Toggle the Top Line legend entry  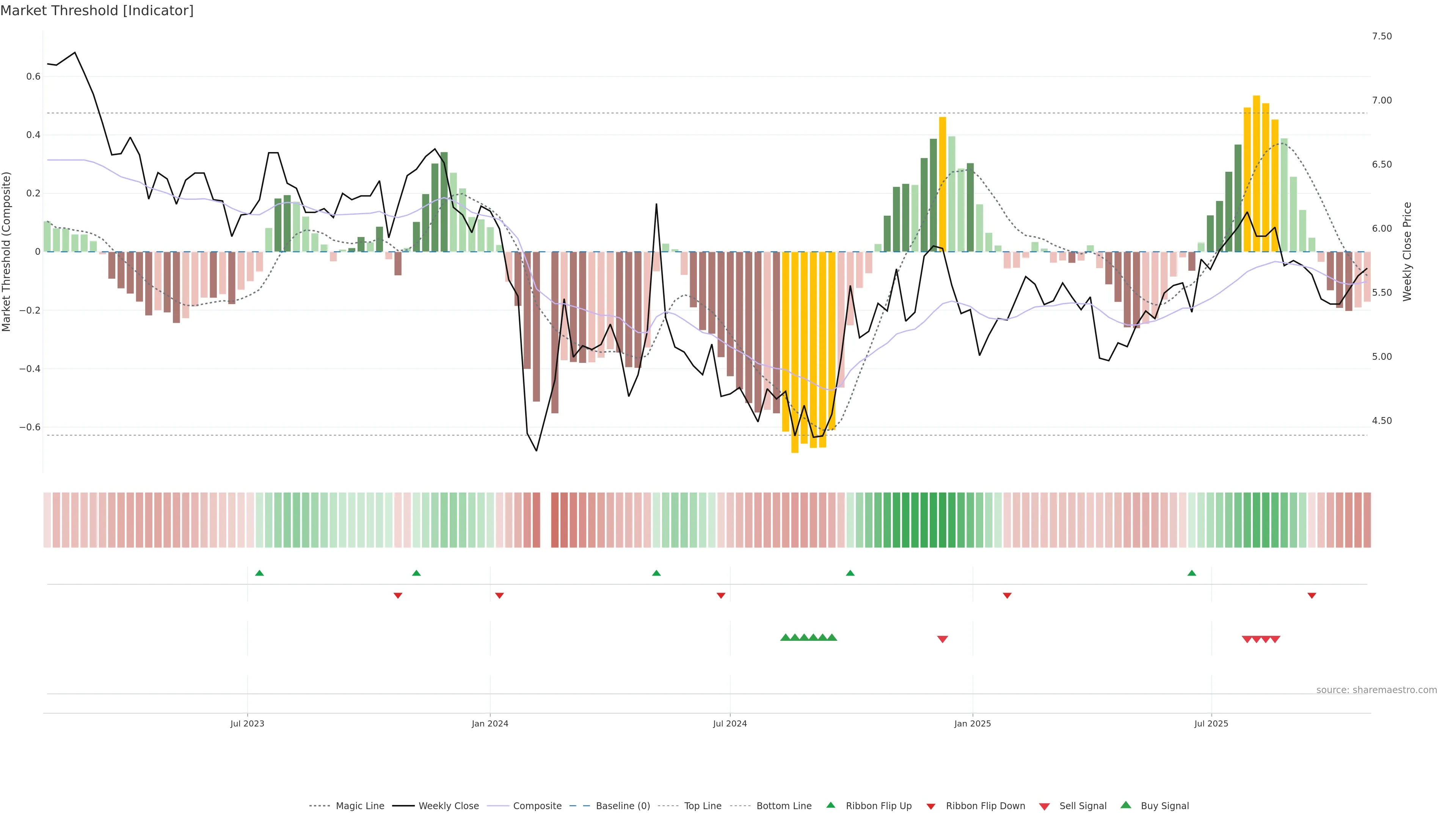tap(703, 806)
